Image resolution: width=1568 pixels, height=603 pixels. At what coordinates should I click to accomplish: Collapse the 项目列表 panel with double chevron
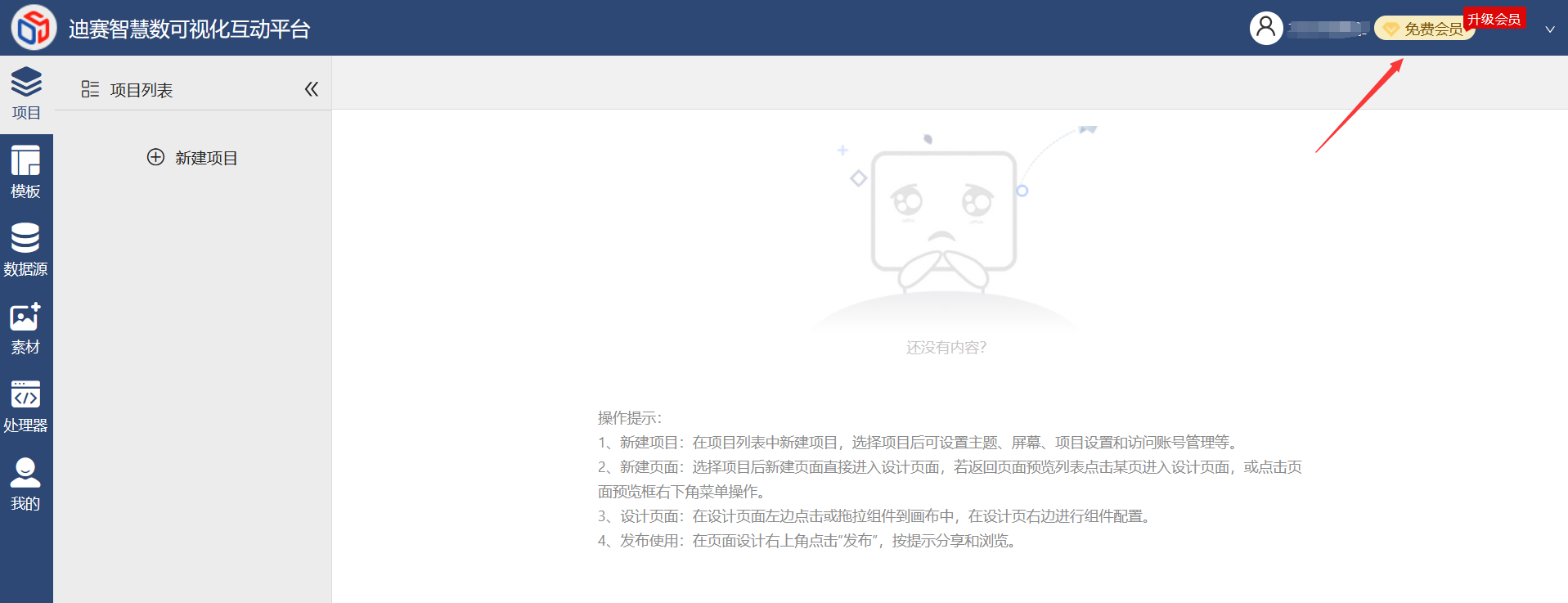pos(312,89)
